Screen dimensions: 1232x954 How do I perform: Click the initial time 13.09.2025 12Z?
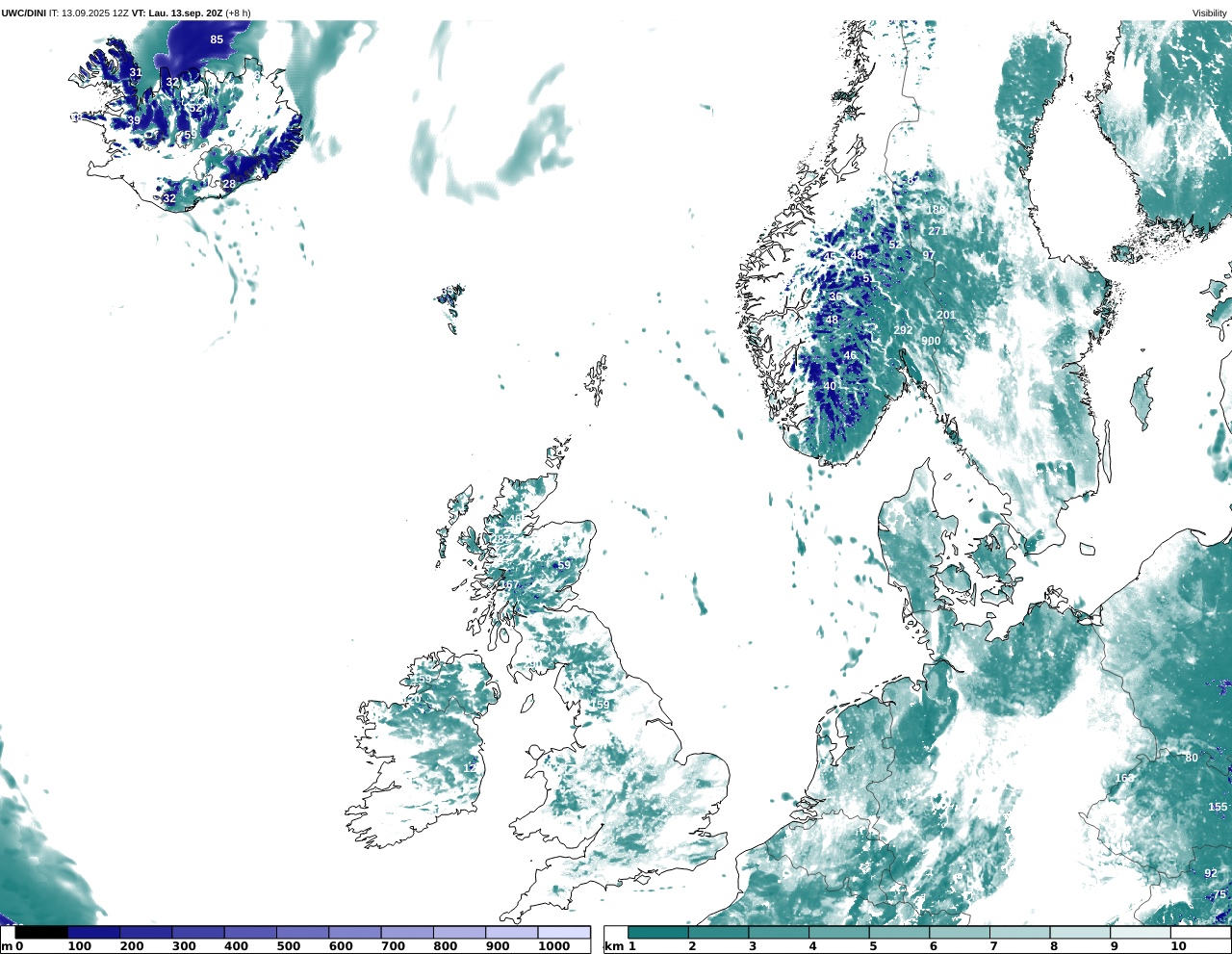[x=94, y=13]
